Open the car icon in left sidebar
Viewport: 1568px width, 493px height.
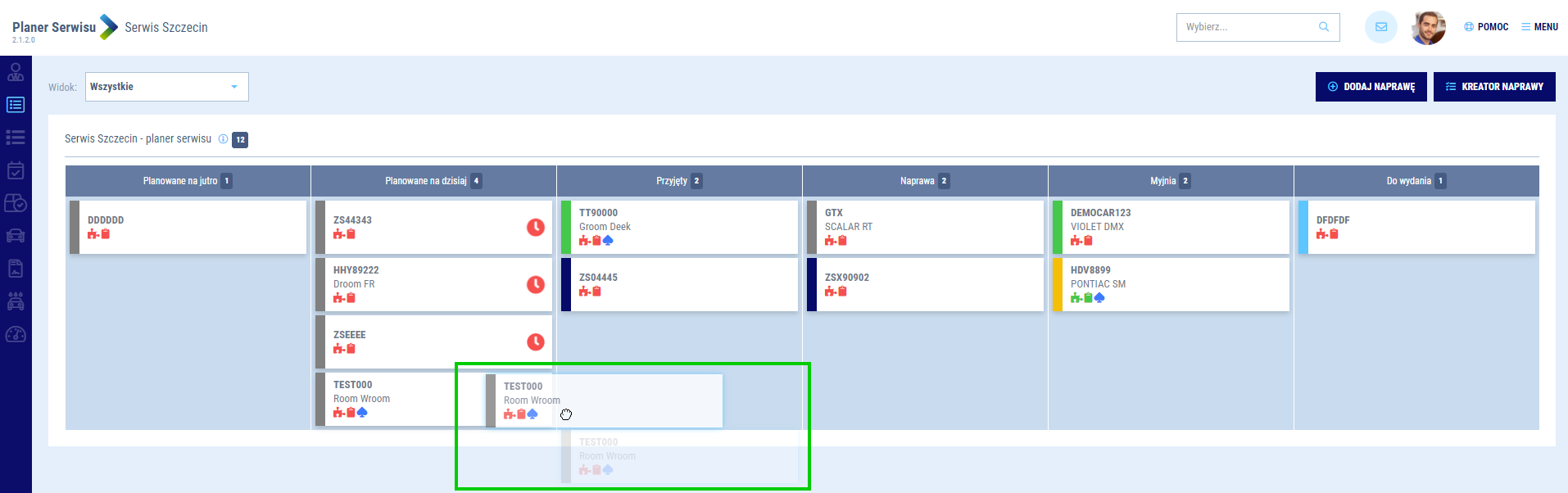[16, 236]
